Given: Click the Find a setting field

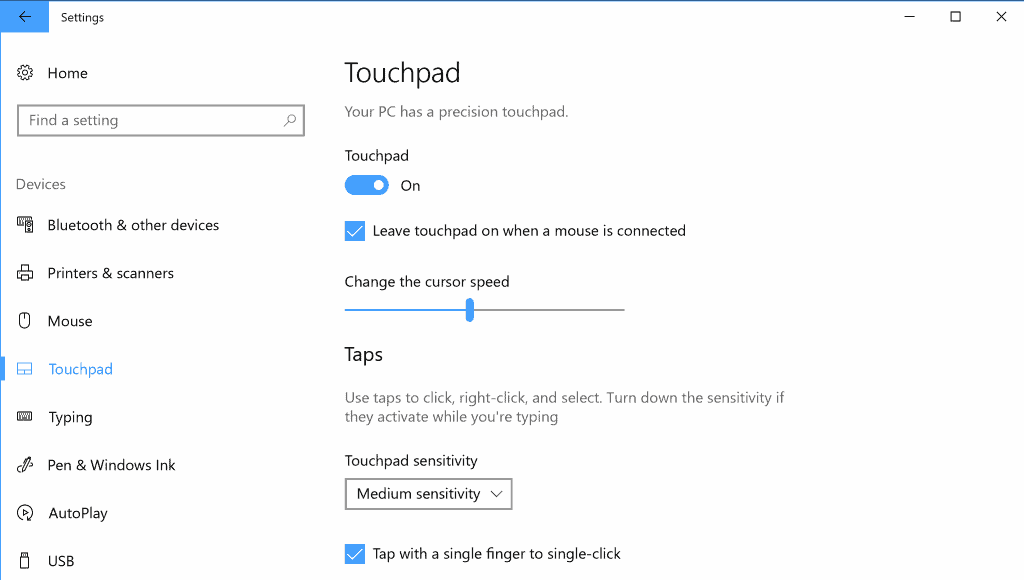Looking at the screenshot, I should 161,120.
